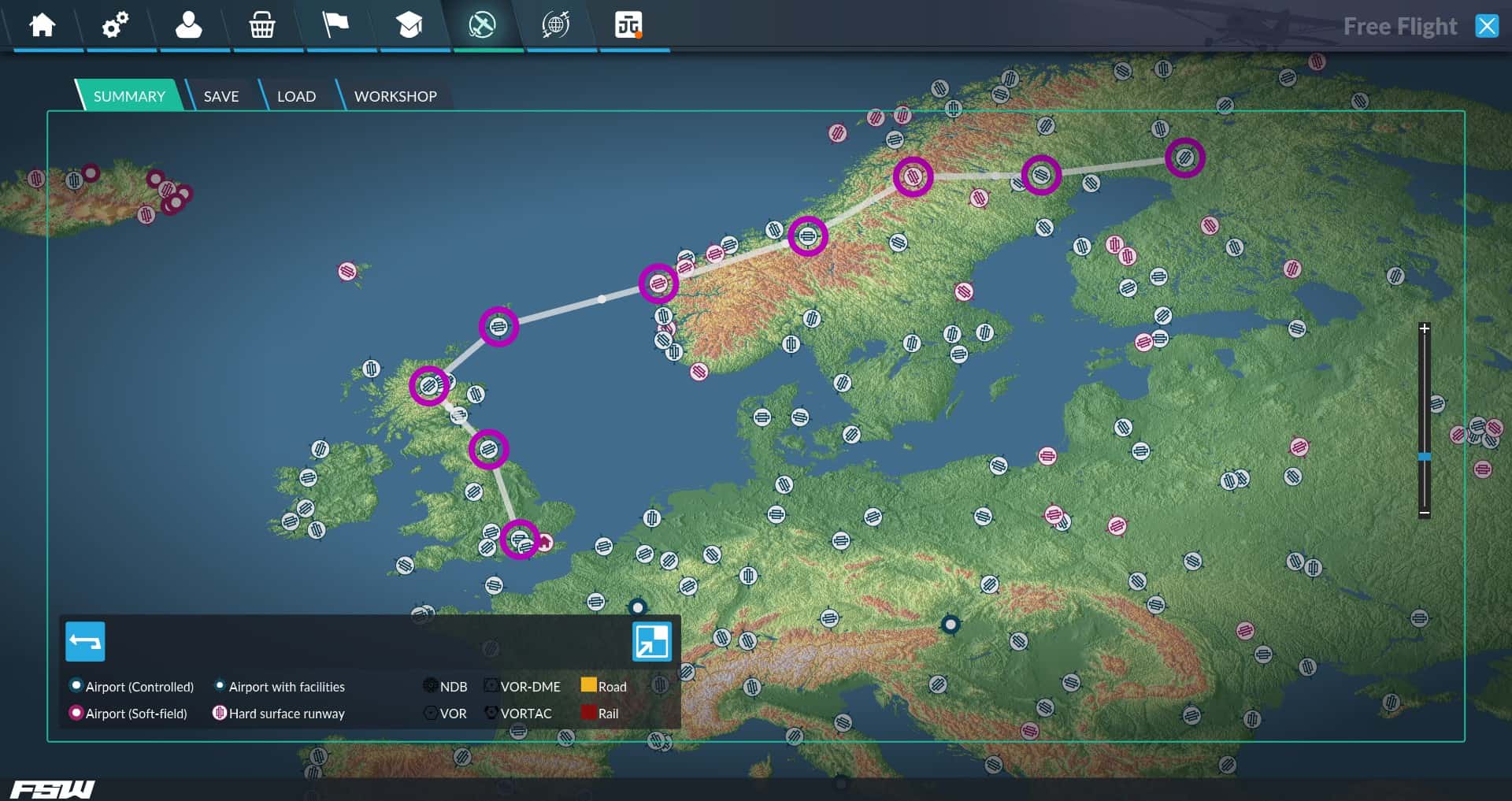Toggle Airport (Controlled) legend filter
The height and width of the screenshot is (801, 1512).
tap(132, 687)
